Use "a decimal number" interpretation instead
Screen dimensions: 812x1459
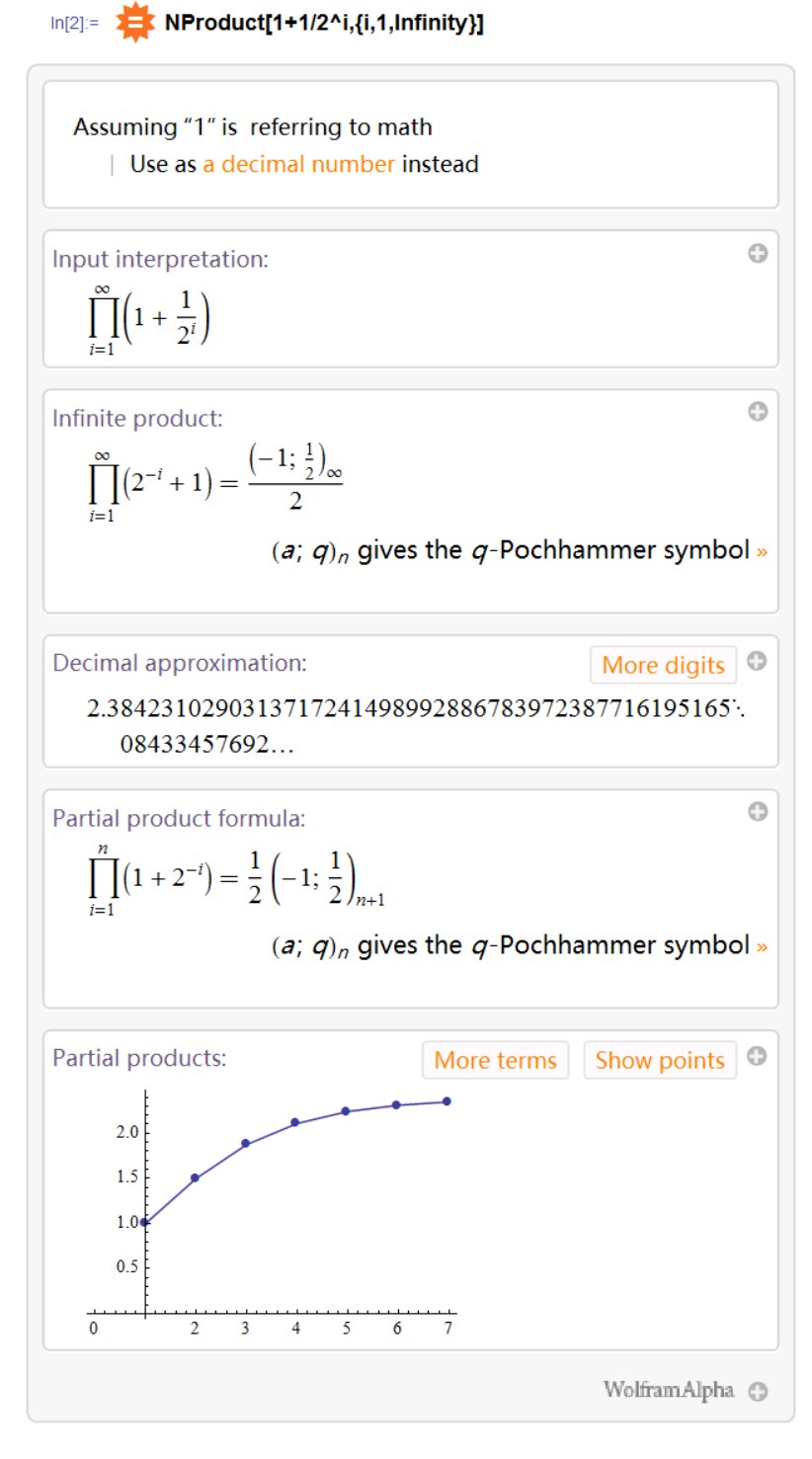click(x=298, y=164)
